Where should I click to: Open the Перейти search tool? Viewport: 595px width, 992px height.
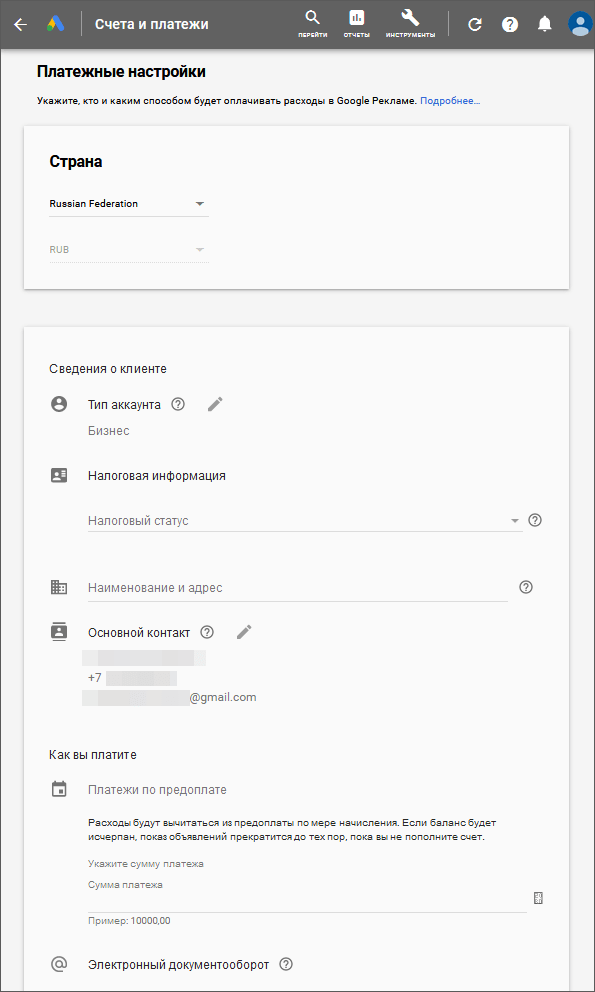coord(313,24)
